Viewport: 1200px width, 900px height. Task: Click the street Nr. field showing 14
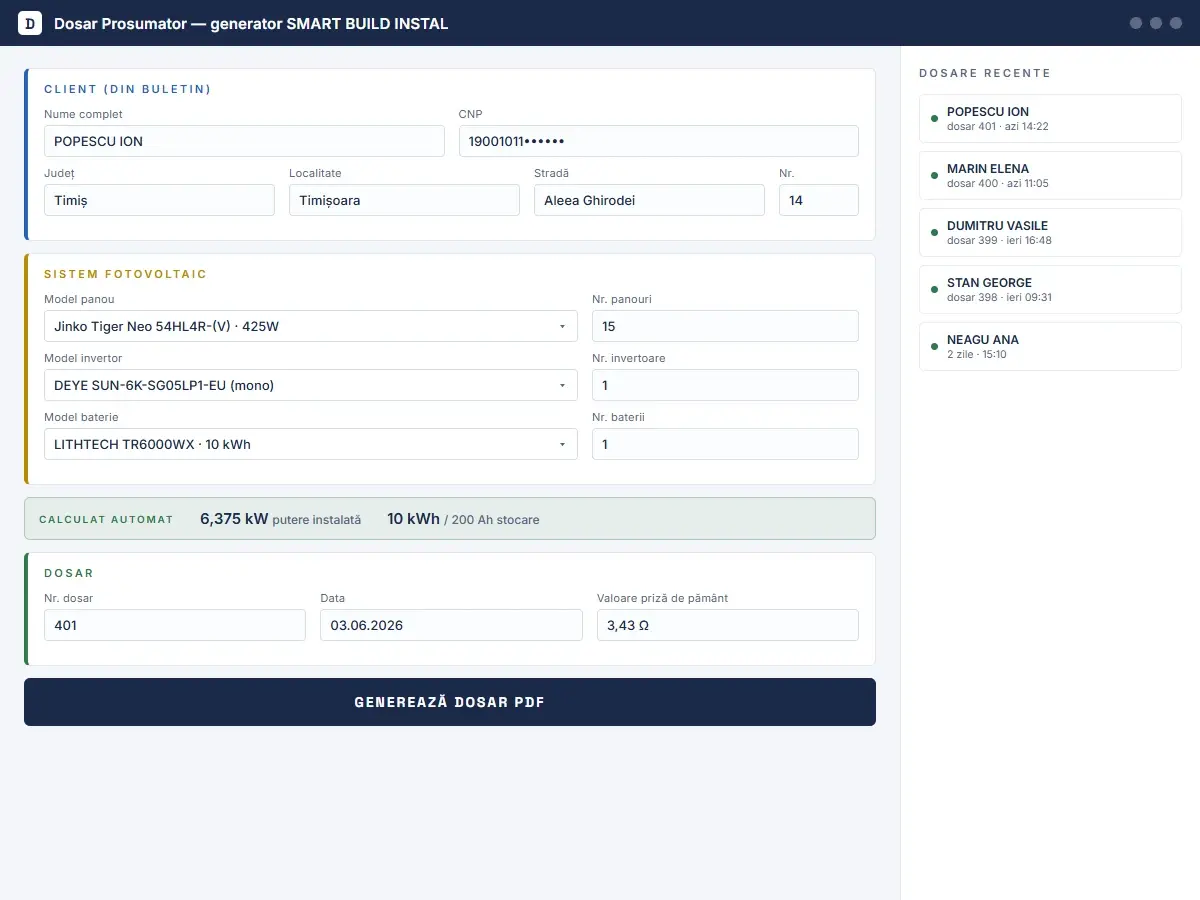tap(819, 200)
